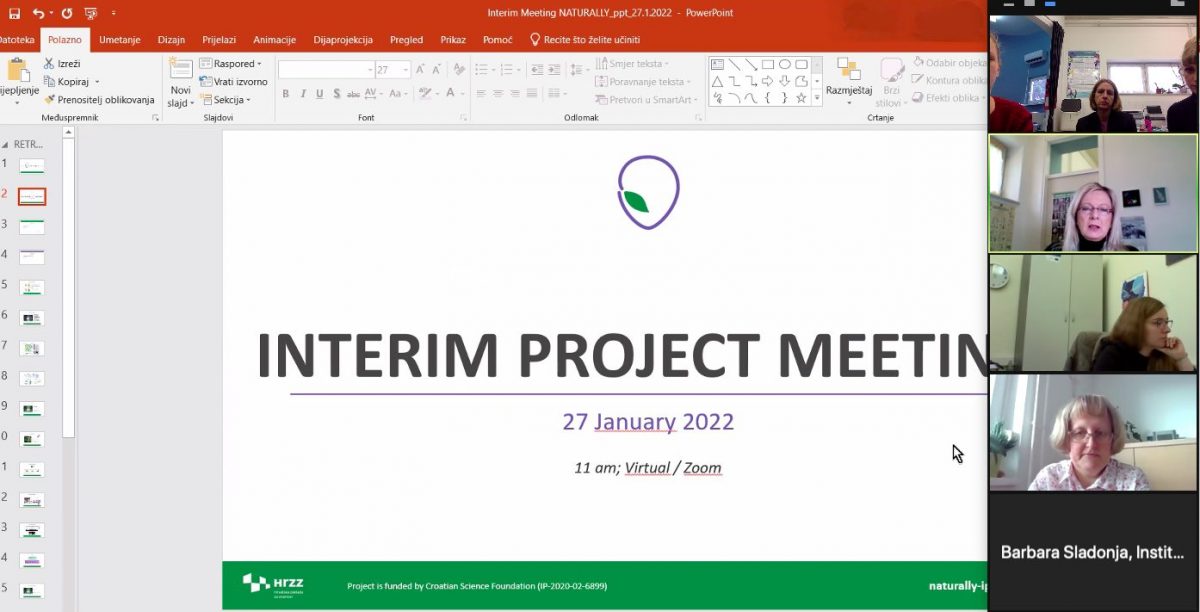Image resolution: width=1200 pixels, height=612 pixels.
Task: Click the Razmještaj arrange button
Action: [849, 80]
